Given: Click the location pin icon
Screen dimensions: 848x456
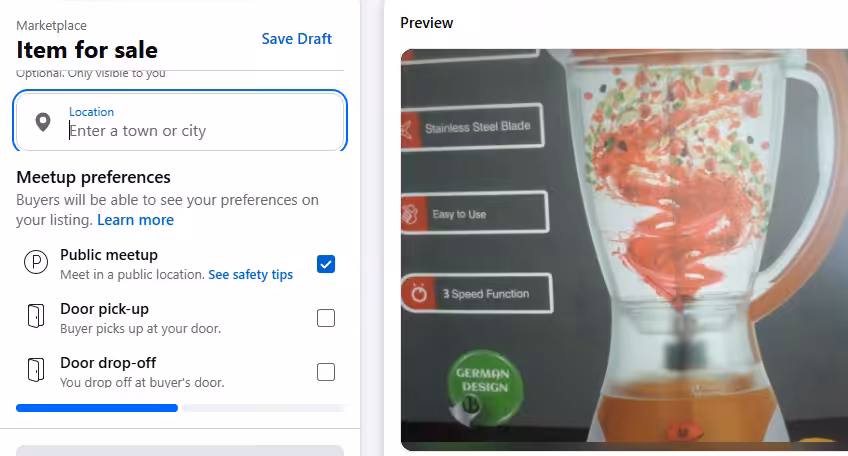Looking at the screenshot, I should pos(43,122).
